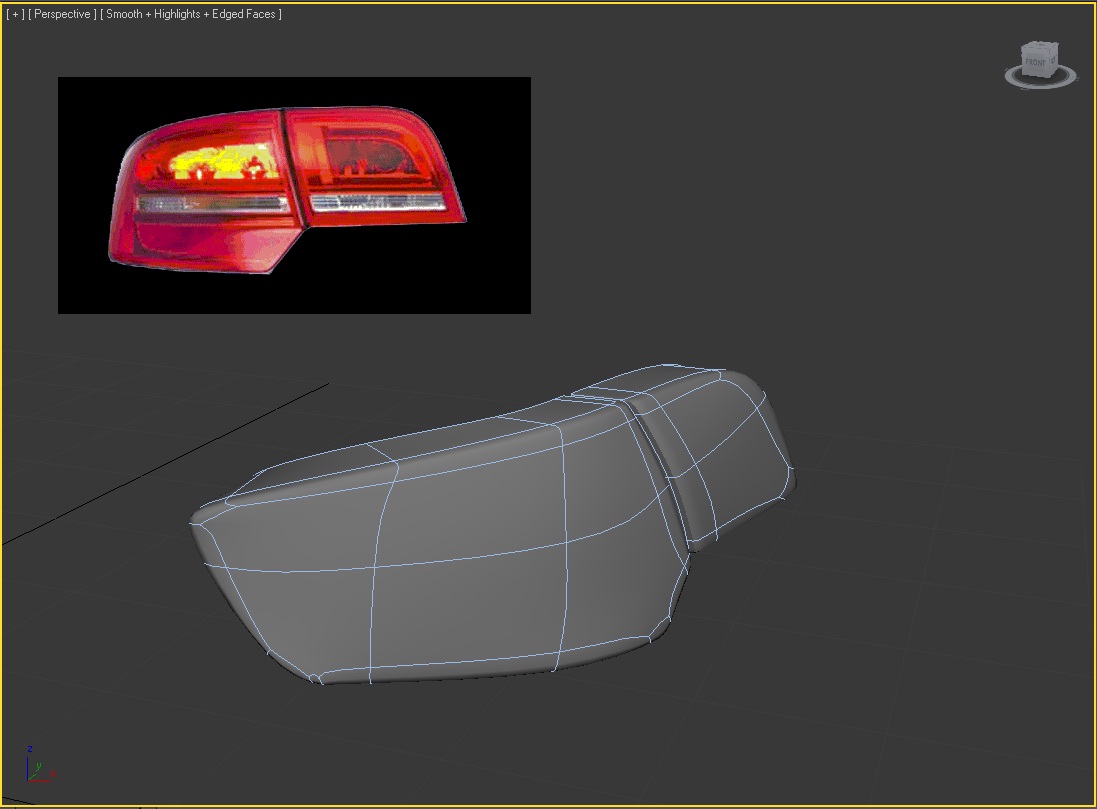Image resolution: width=1097 pixels, height=809 pixels.
Task: Click the ViewCube Front face
Action: coord(1035,62)
